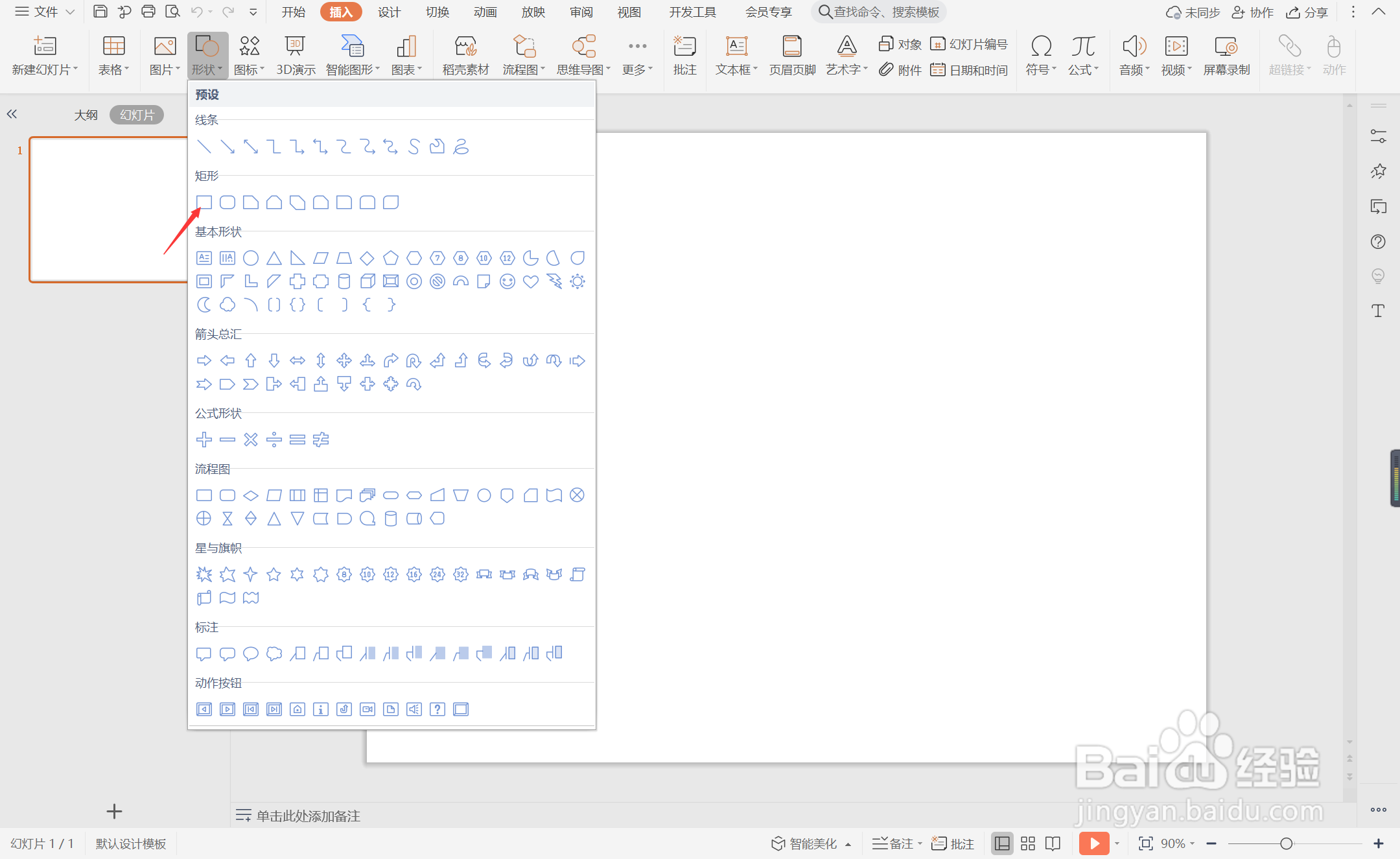Insert 日期和时间 date and time
1400x859 pixels.
pyautogui.click(x=969, y=69)
